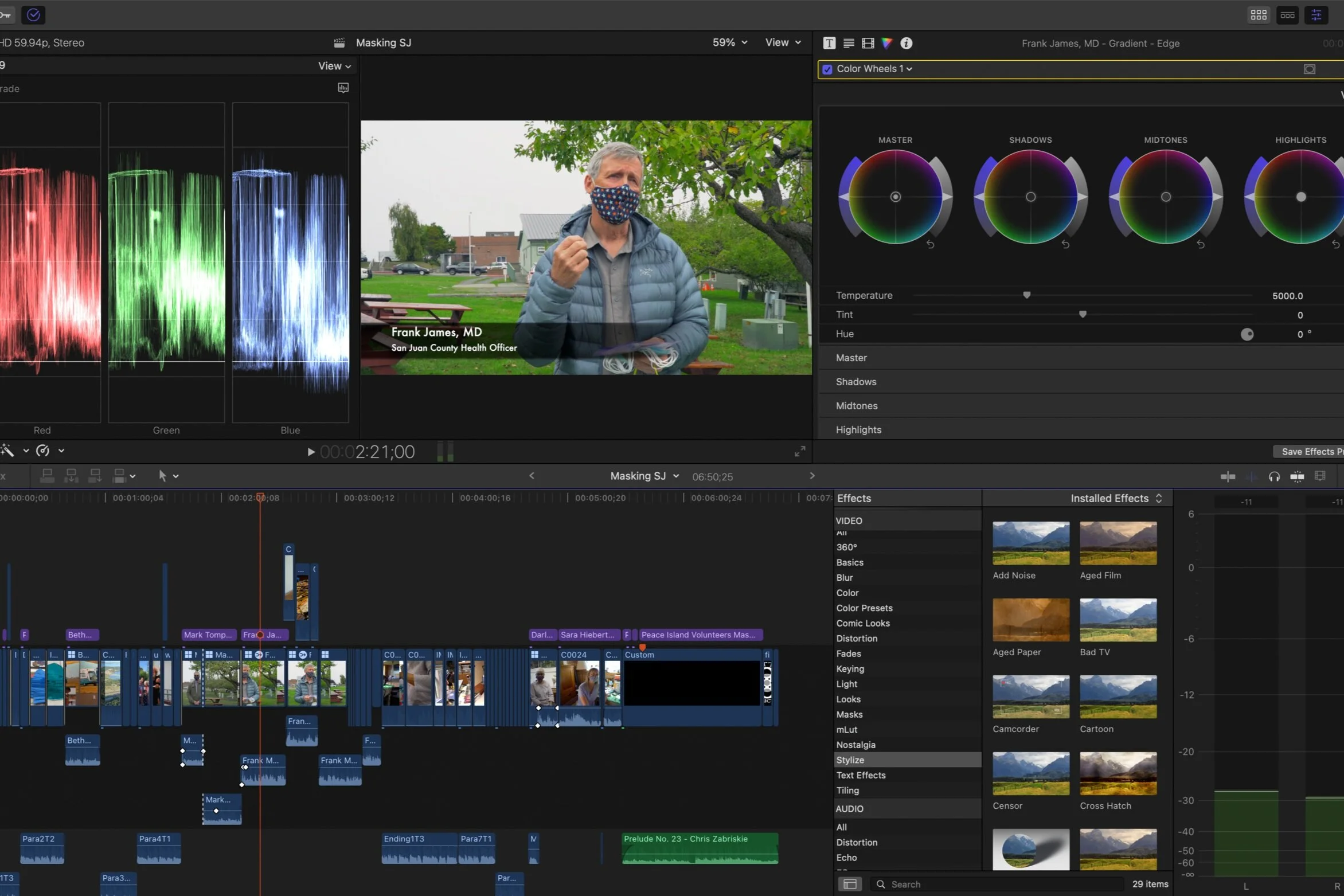Image resolution: width=1344 pixels, height=896 pixels.
Task: Expand the Shadows section row
Action: point(1081,382)
